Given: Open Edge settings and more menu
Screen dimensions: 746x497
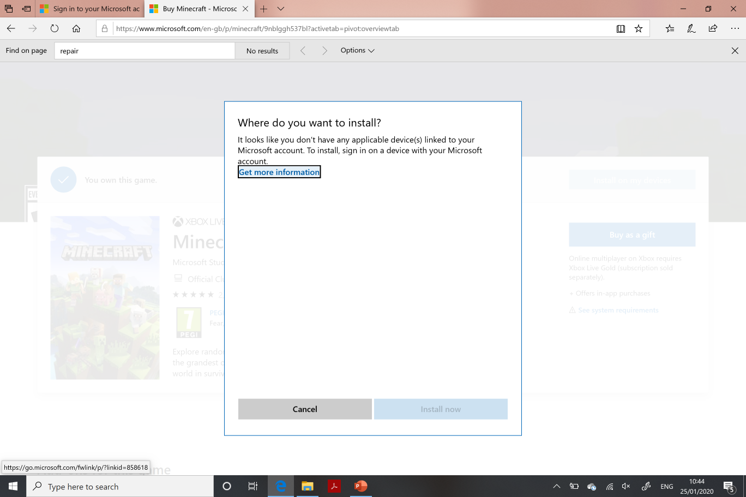Looking at the screenshot, I should click(x=735, y=29).
